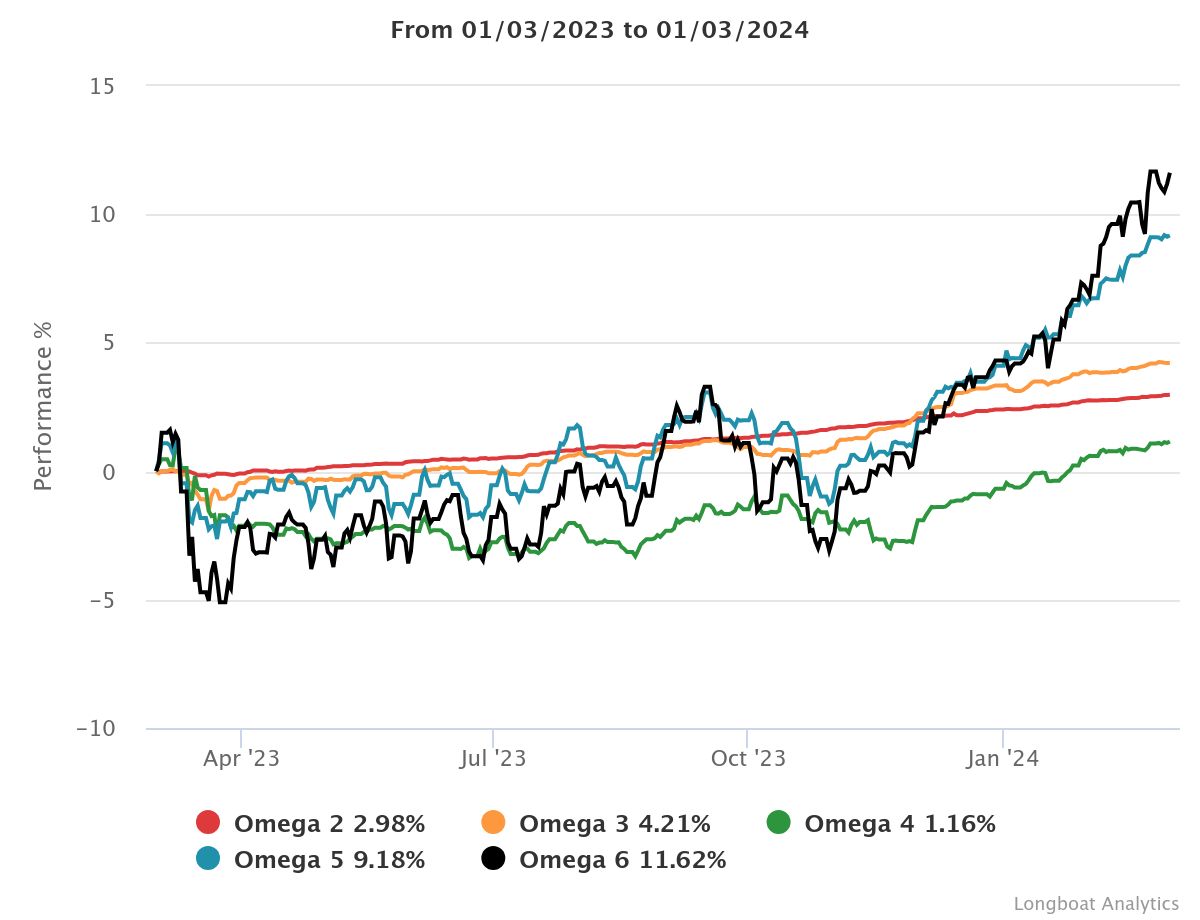This screenshot has width=1200, height=920.
Task: Click the blue Omega 5 legend marker
Action: point(207,859)
